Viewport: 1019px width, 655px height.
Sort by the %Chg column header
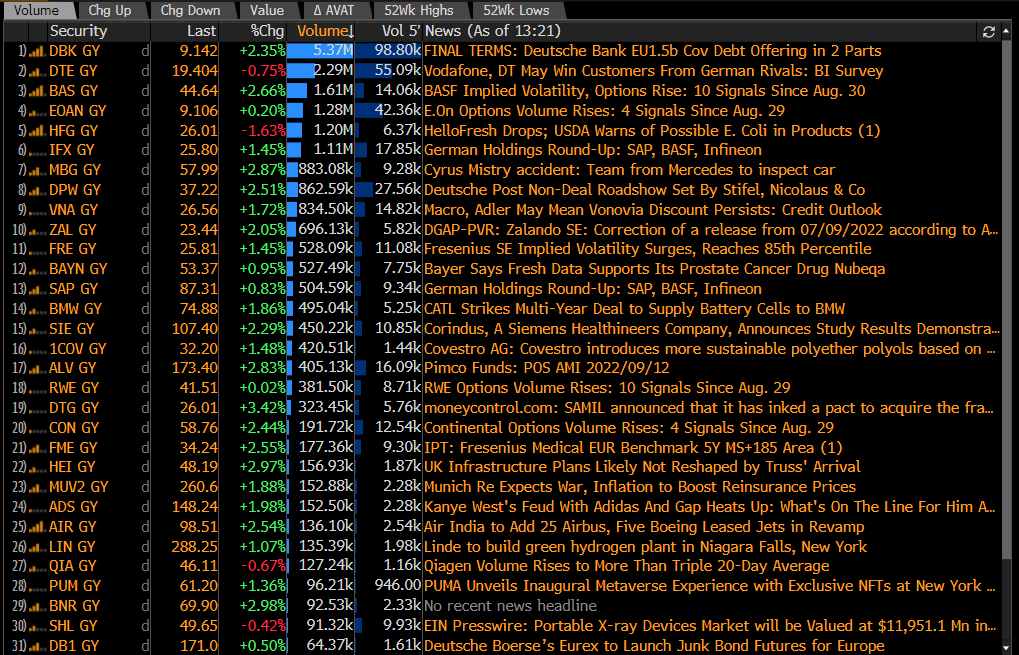(x=253, y=31)
